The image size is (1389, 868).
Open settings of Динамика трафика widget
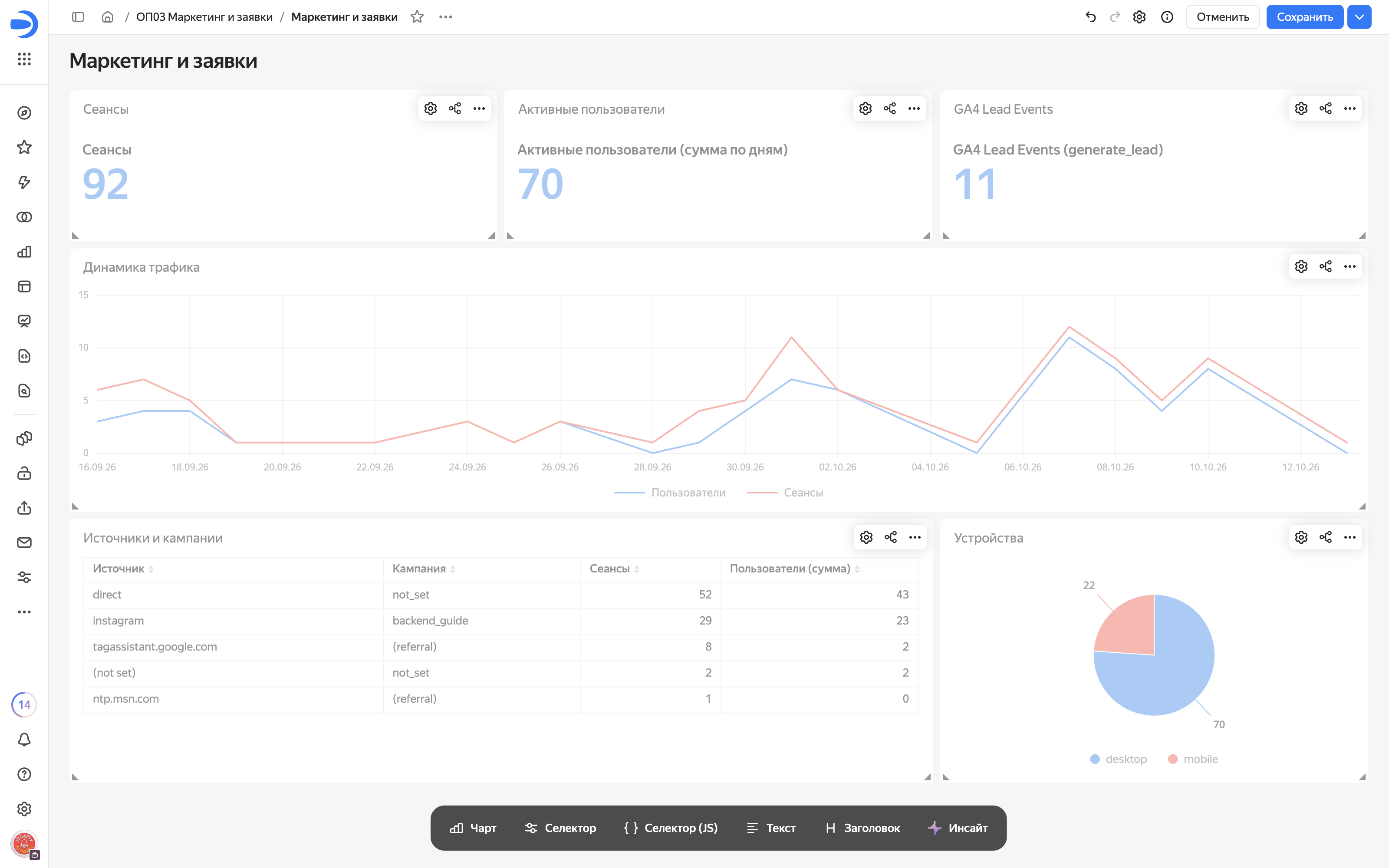[1301, 266]
